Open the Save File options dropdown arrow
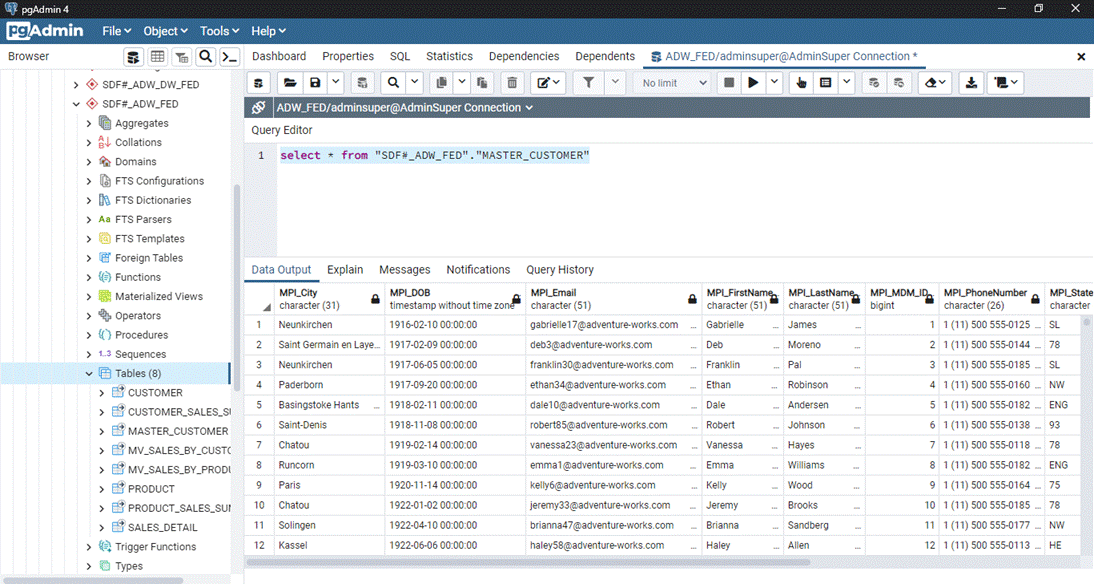 pyautogui.click(x=336, y=83)
